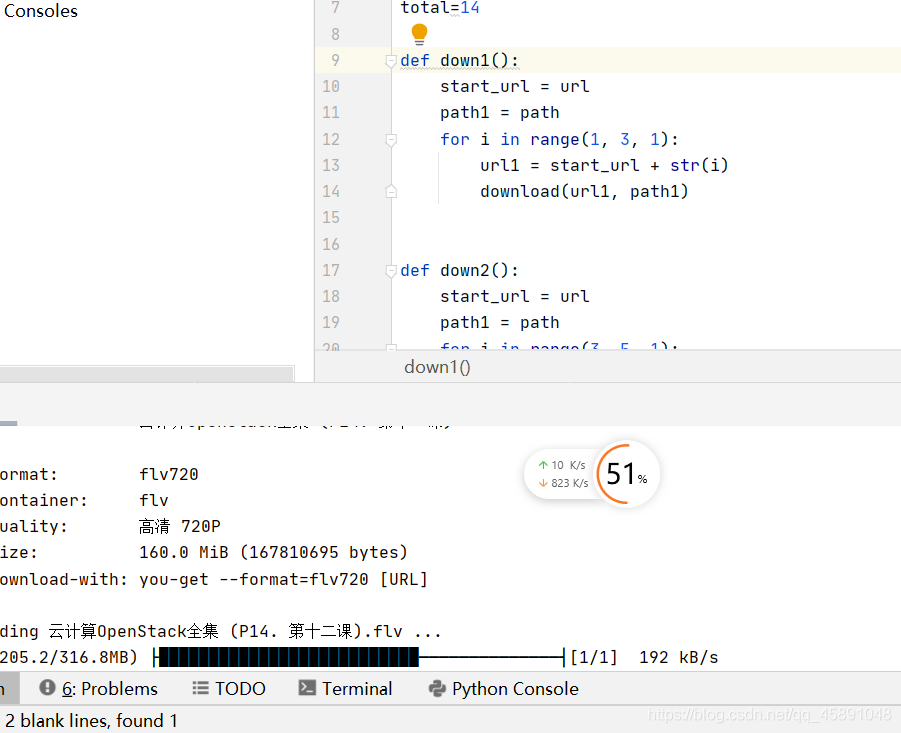Click the left panel horizontal scrollbar
This screenshot has height=733, width=901.
click(x=146, y=374)
